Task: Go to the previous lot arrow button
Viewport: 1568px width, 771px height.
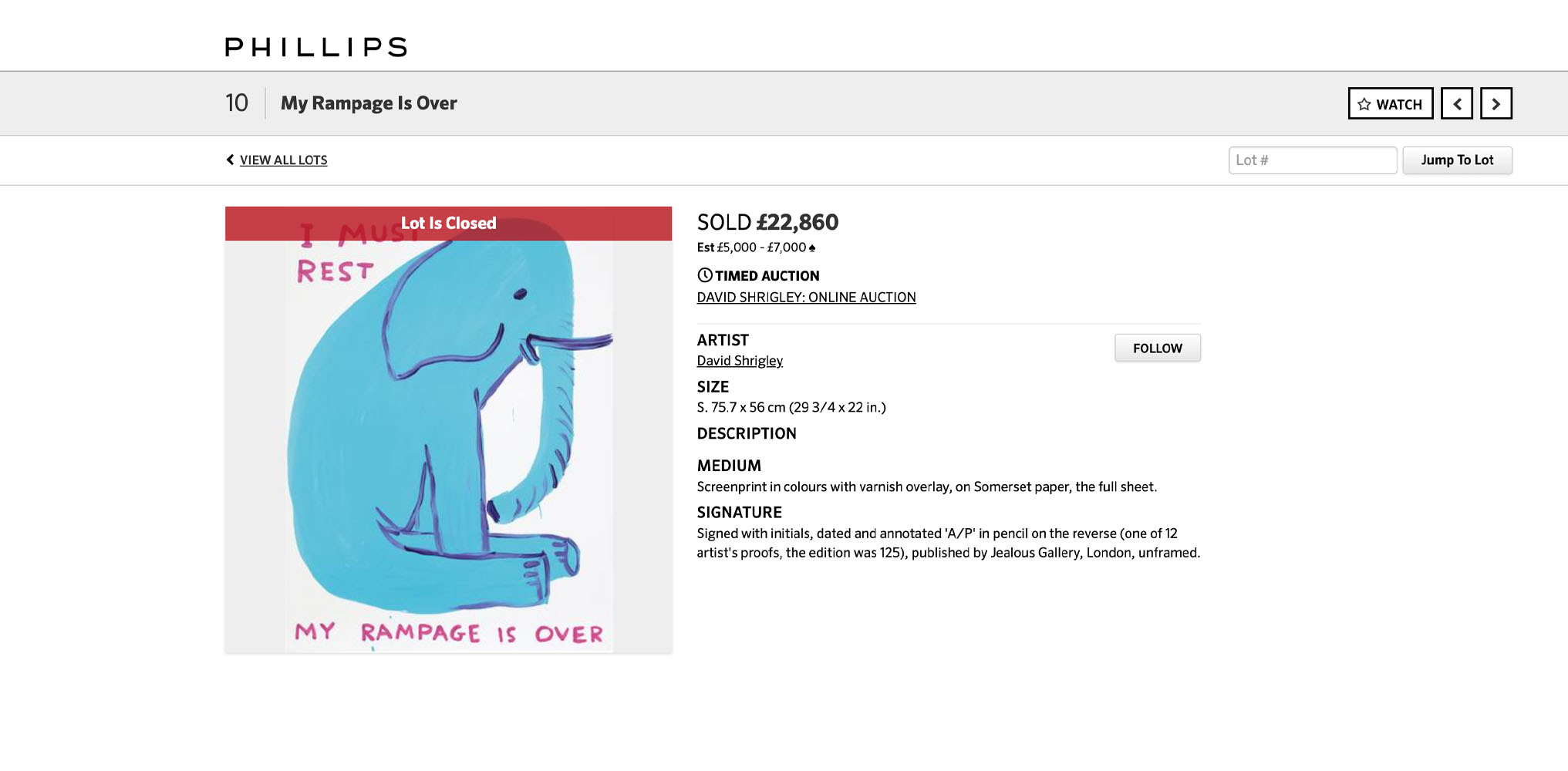Action: [x=1457, y=103]
